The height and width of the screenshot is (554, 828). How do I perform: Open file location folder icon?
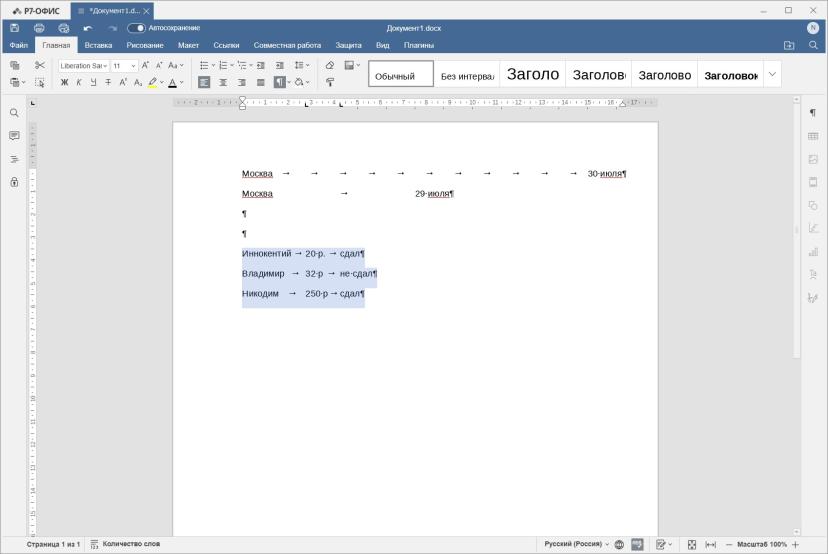pyautogui.click(x=789, y=45)
